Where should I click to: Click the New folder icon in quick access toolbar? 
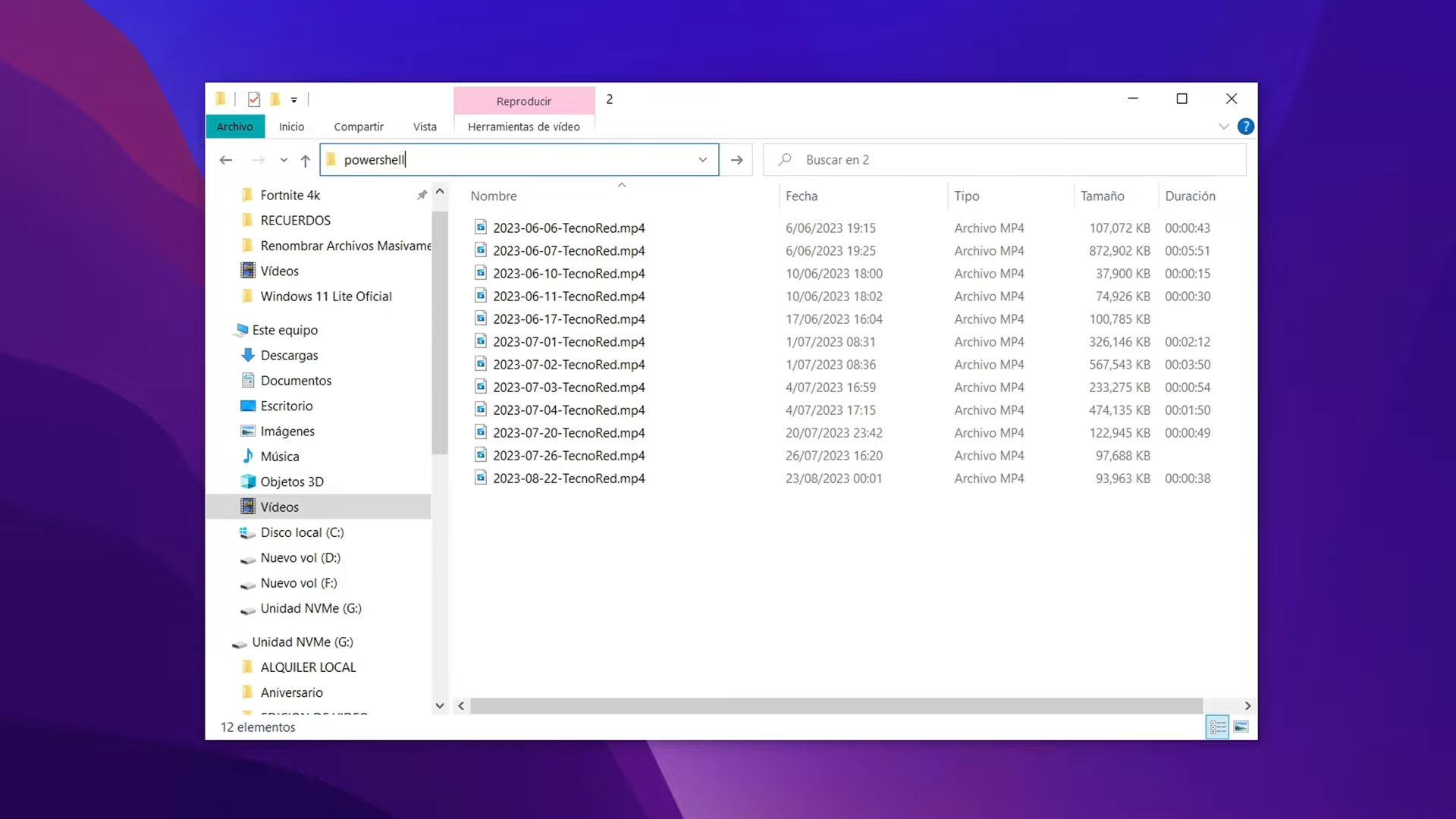point(275,99)
